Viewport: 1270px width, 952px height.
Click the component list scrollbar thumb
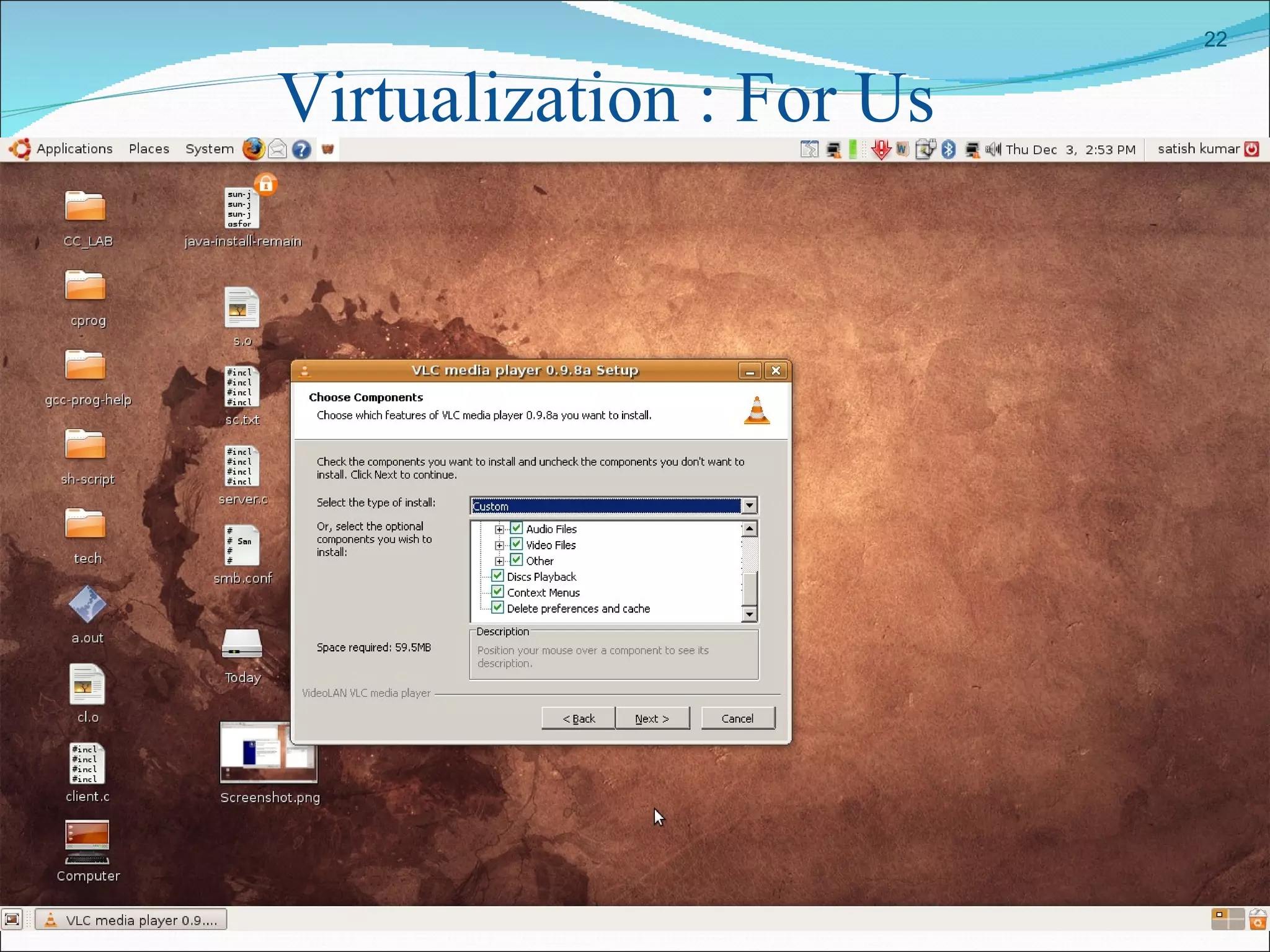coord(749,589)
